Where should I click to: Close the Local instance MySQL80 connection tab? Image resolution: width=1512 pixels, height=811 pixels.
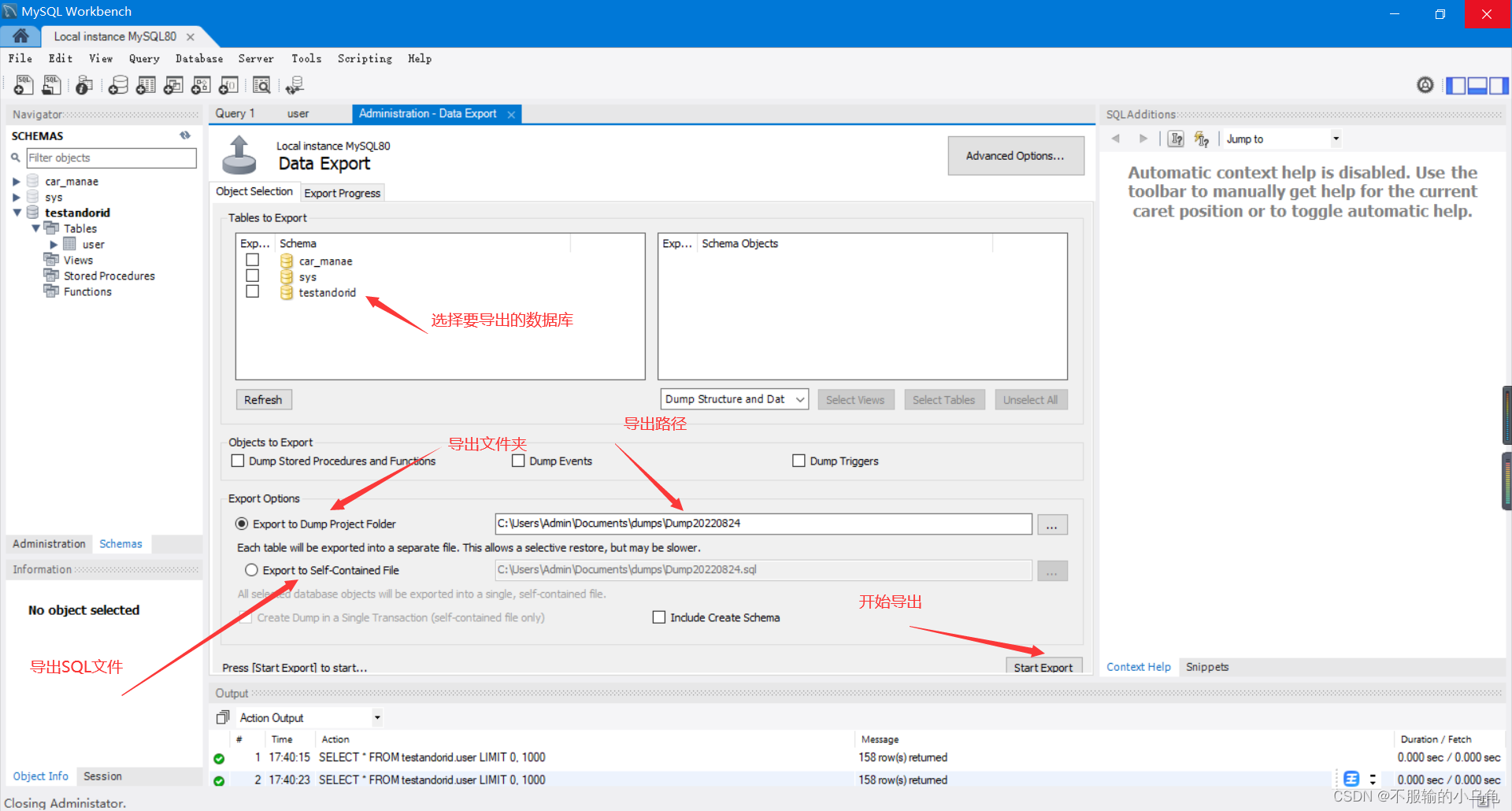[x=191, y=37]
